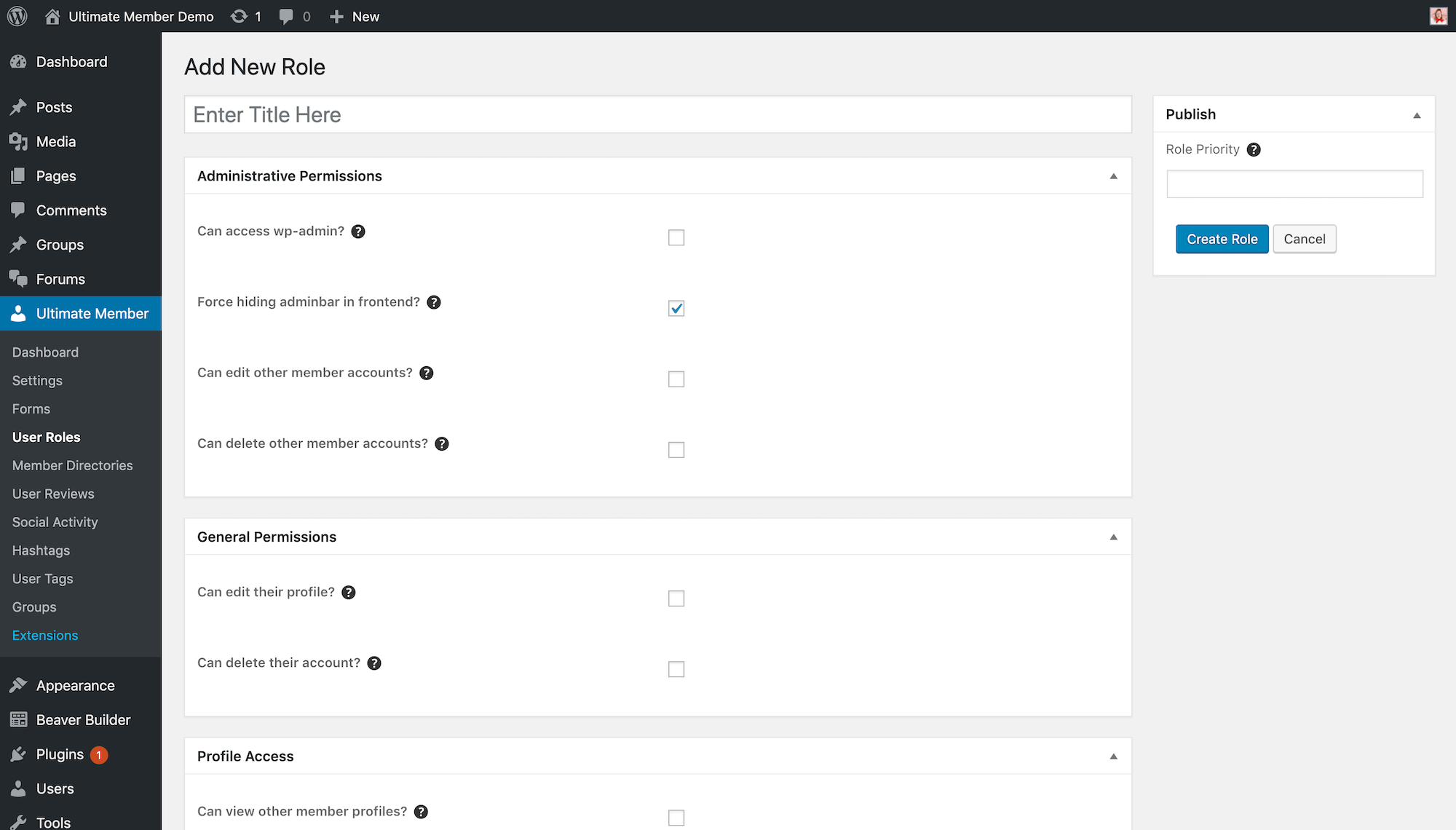Click the Create Role button
Image resolution: width=1456 pixels, height=830 pixels.
(x=1222, y=238)
